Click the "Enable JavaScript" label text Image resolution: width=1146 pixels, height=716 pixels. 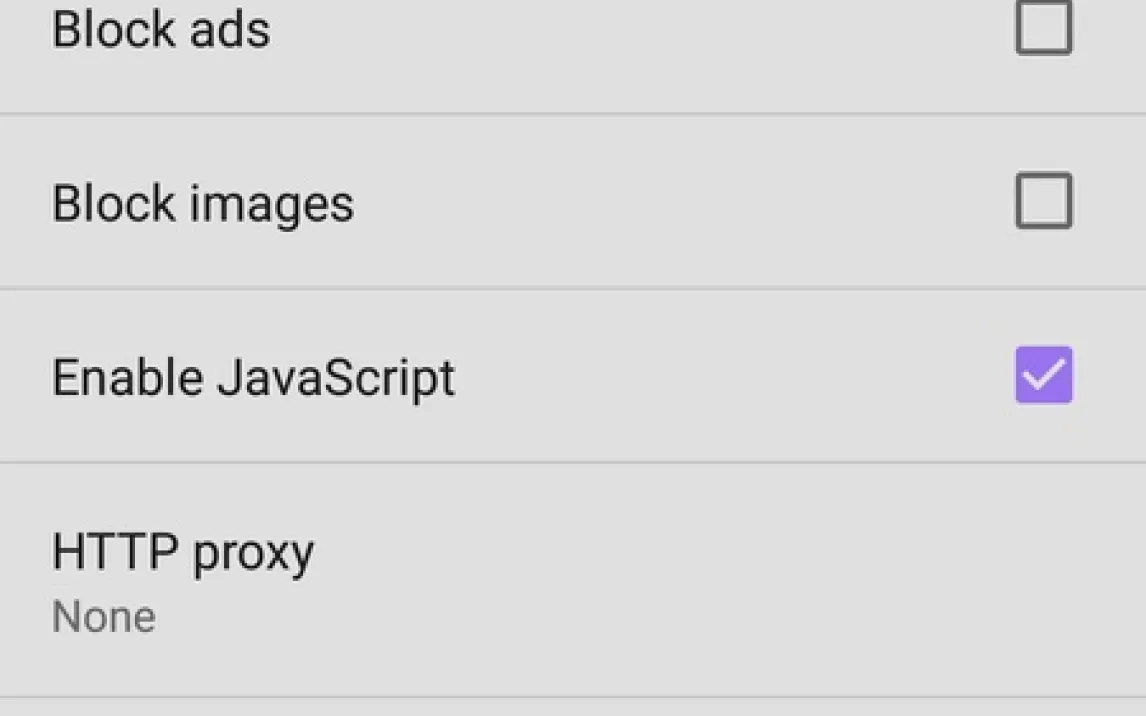tap(253, 378)
